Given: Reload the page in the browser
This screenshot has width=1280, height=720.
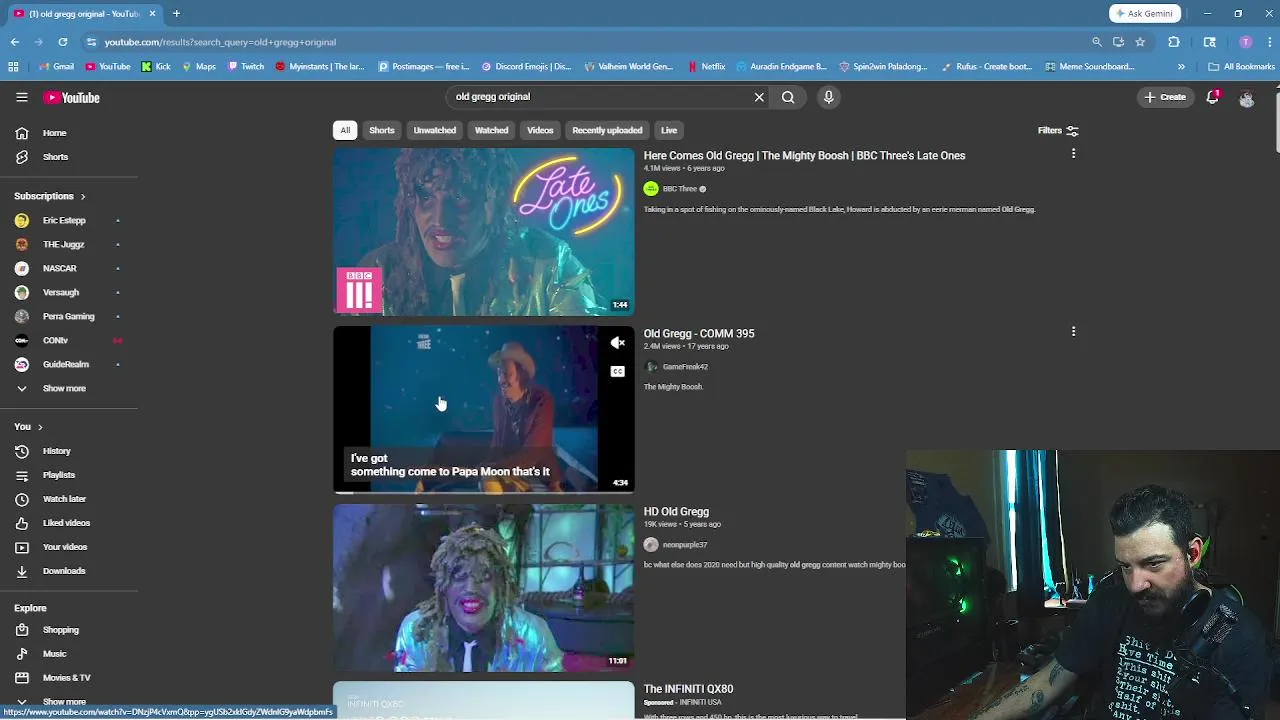Looking at the screenshot, I should 63,42.
